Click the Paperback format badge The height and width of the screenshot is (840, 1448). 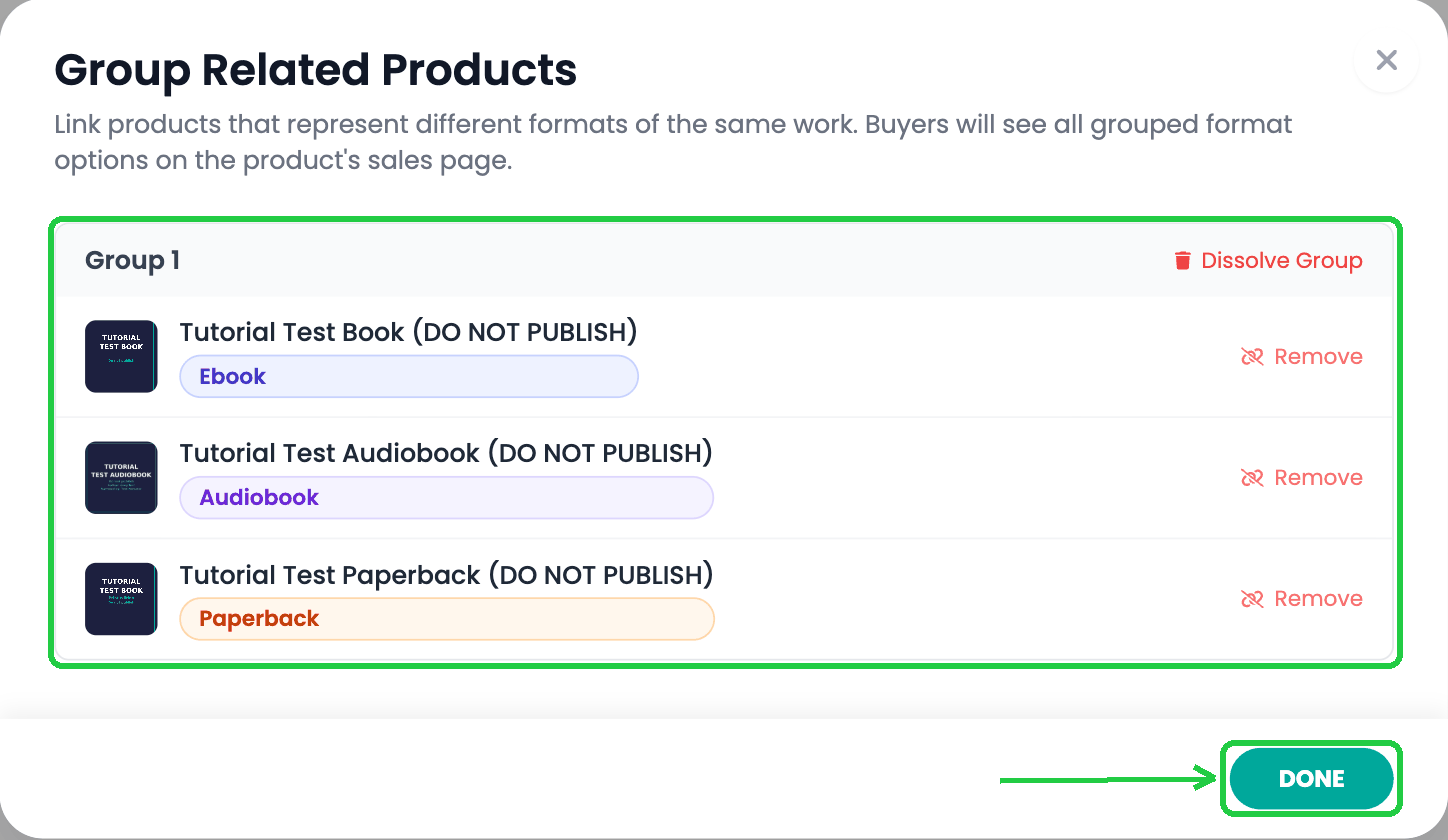(x=447, y=619)
